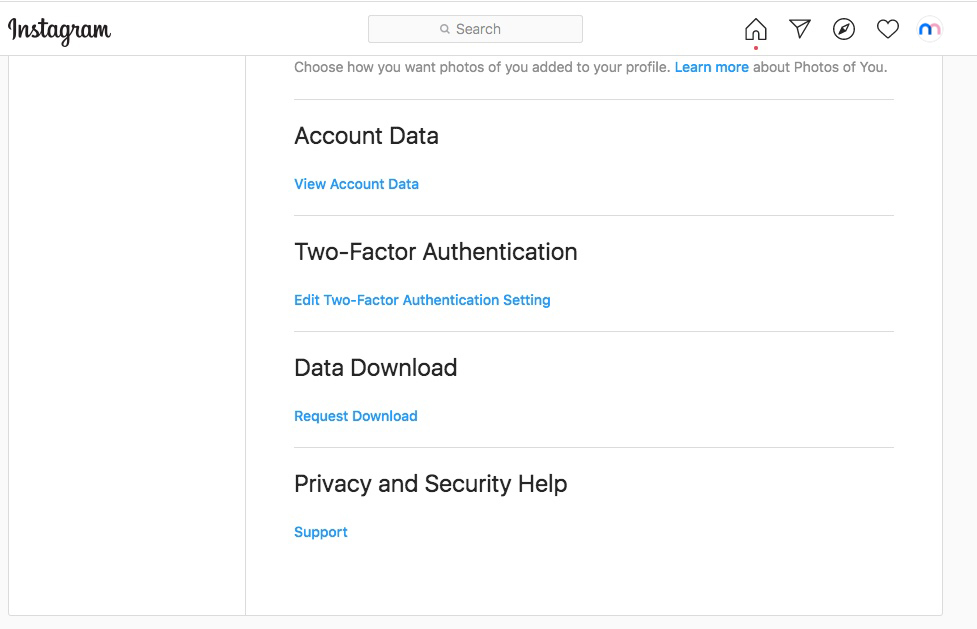Click the Data Download heading
The width and height of the screenshot is (977, 629).
[376, 368]
